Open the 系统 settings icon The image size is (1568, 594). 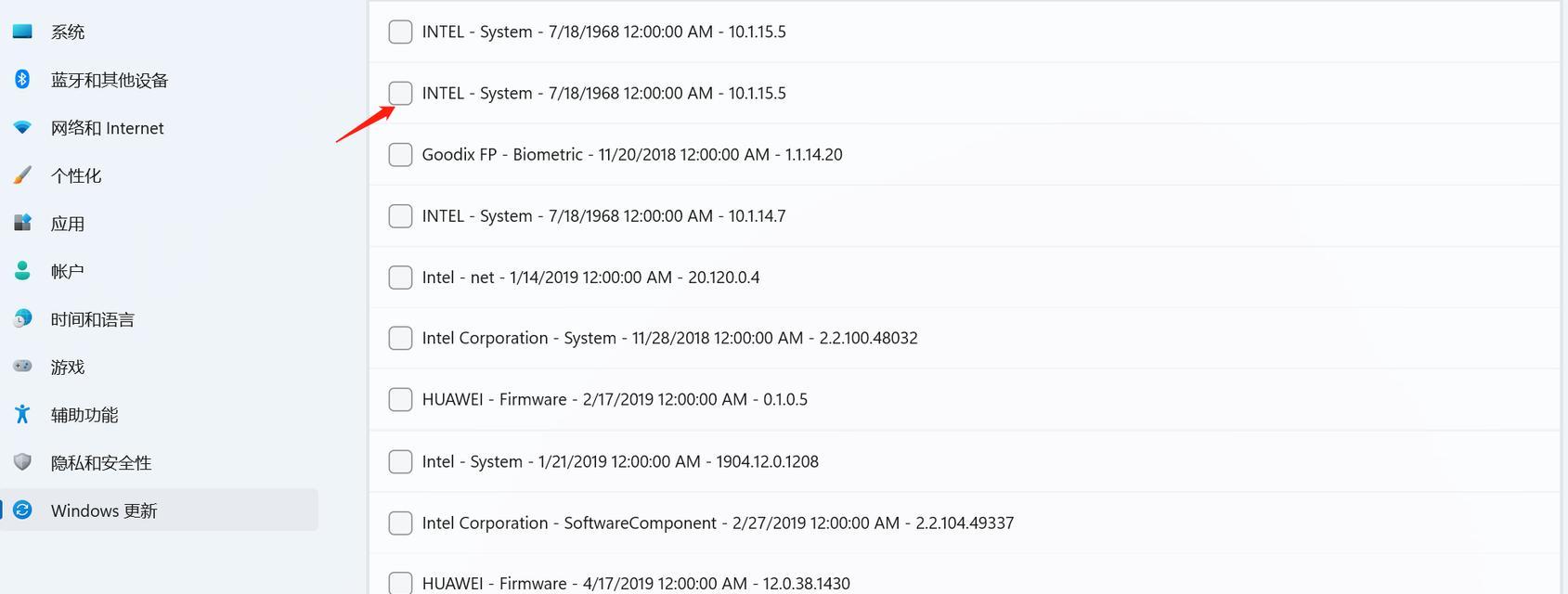22,32
